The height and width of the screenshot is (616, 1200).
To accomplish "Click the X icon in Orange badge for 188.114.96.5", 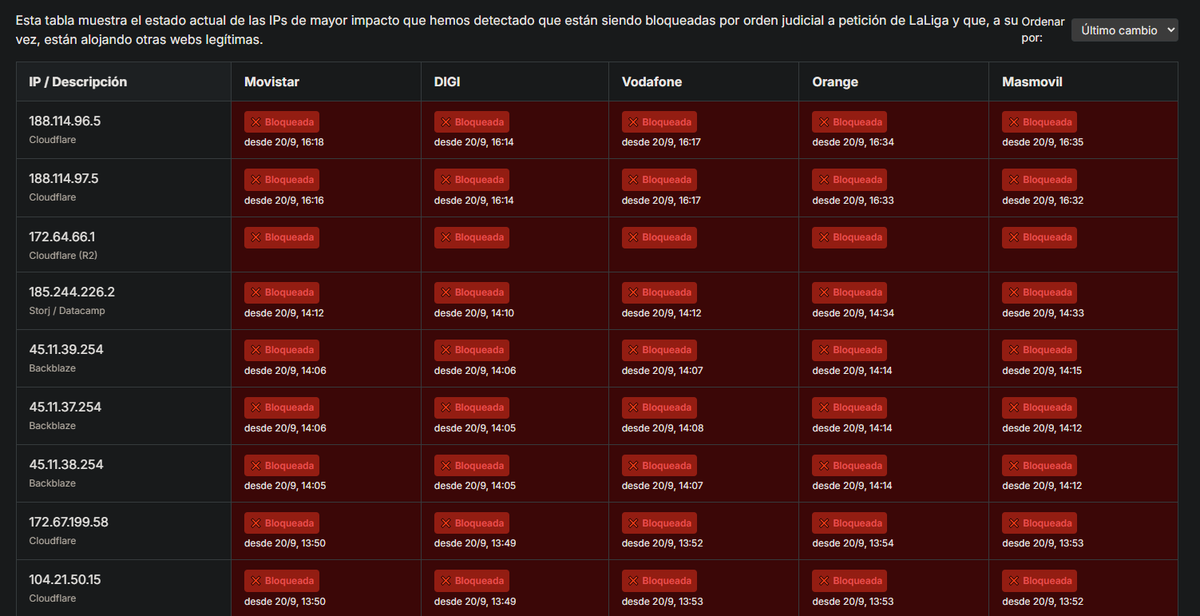I will [x=823, y=122].
